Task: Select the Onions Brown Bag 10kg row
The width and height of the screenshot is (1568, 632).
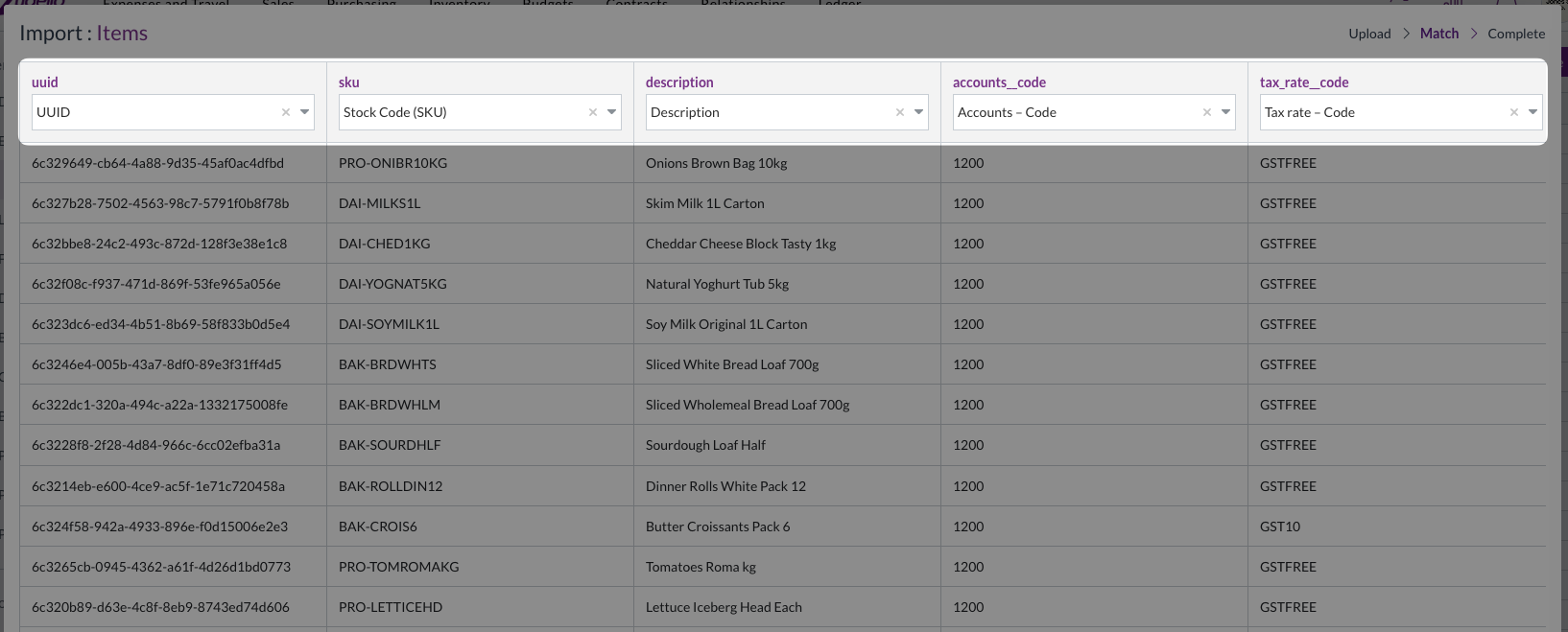Action: coord(716,163)
